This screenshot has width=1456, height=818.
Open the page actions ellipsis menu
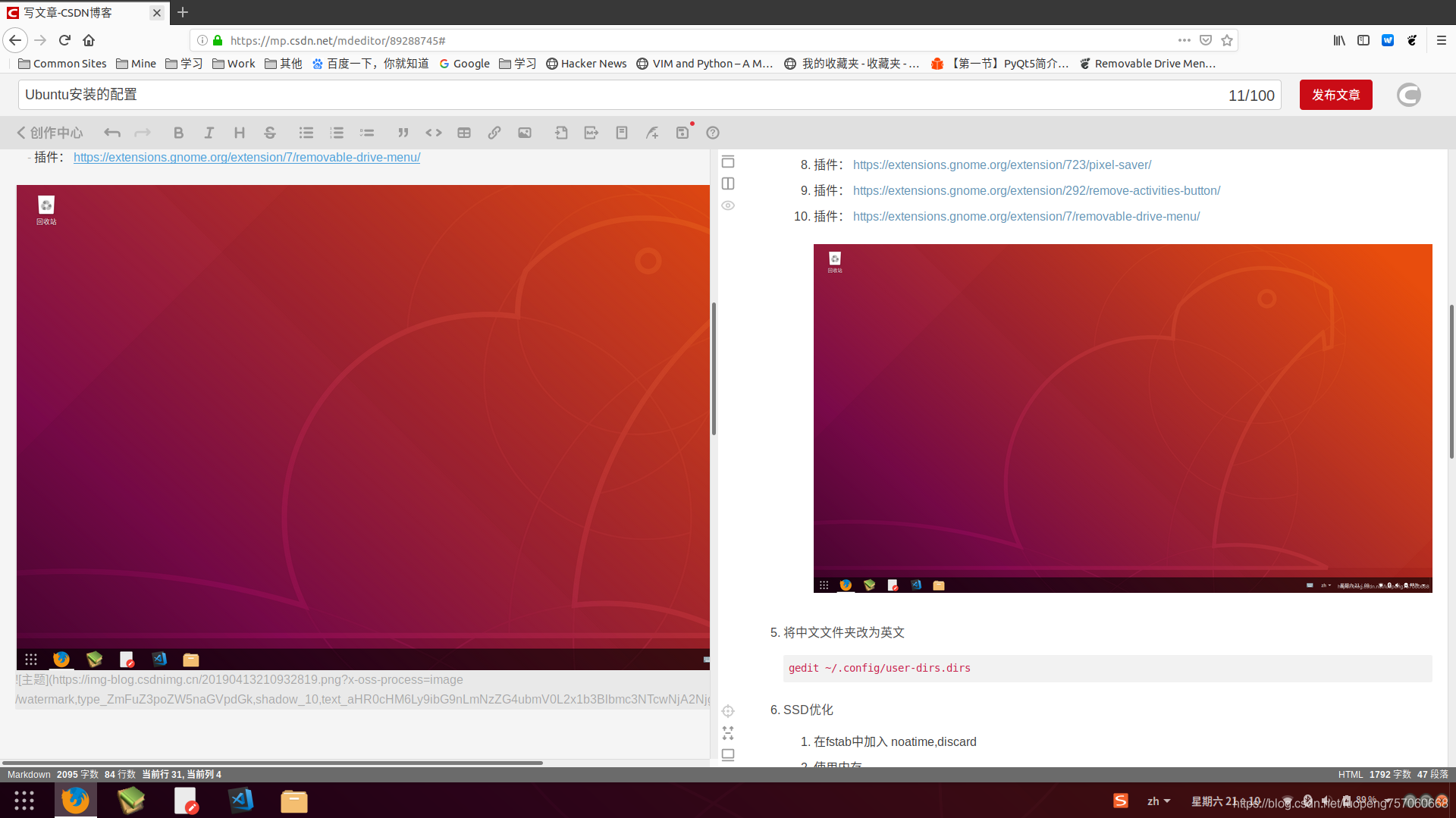click(1185, 40)
